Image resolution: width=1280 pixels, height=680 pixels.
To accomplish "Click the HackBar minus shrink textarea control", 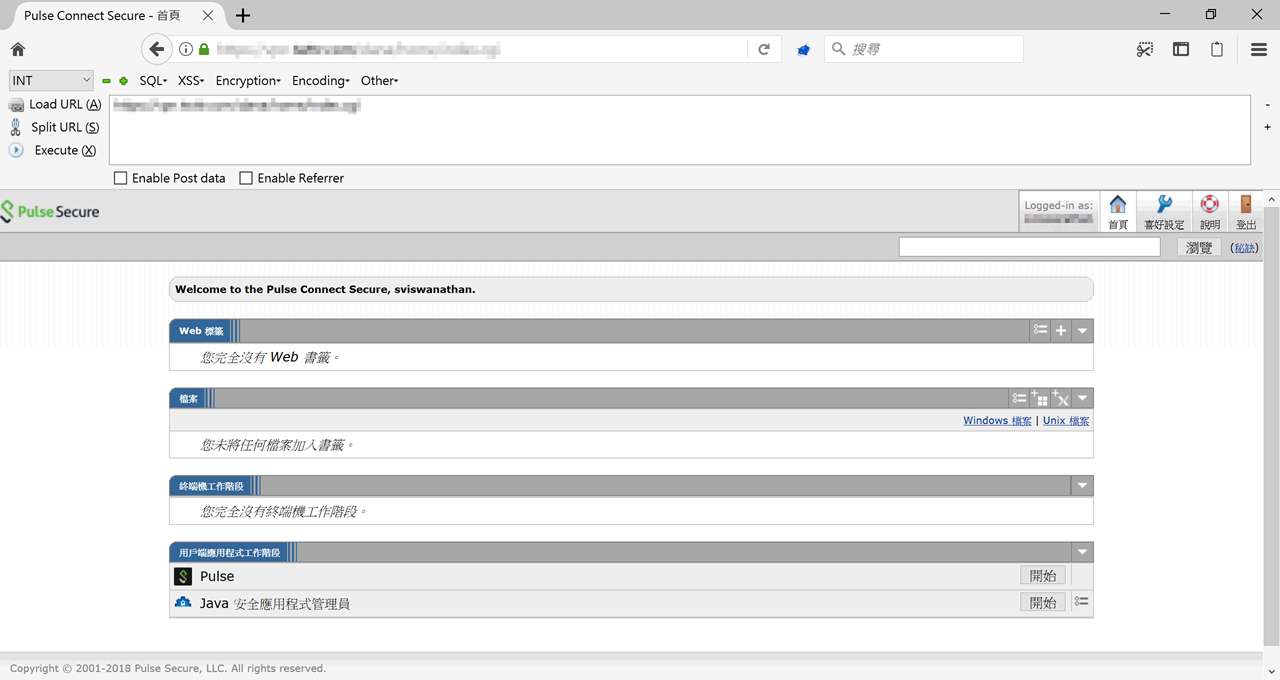I will pyautogui.click(x=1267, y=104).
